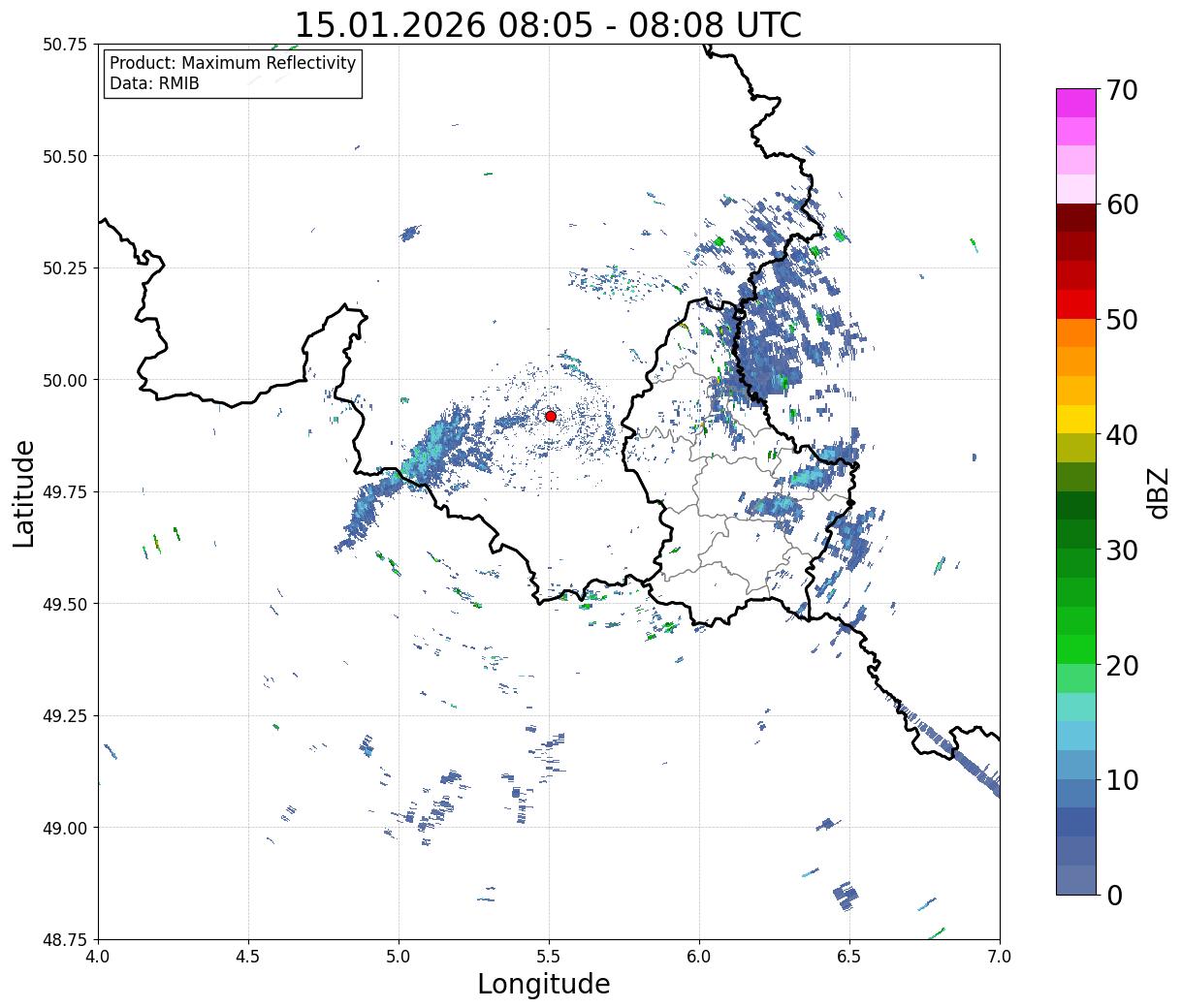Click colorbar tick label 70
This screenshot has height=1008, width=1182.
click(x=1122, y=90)
